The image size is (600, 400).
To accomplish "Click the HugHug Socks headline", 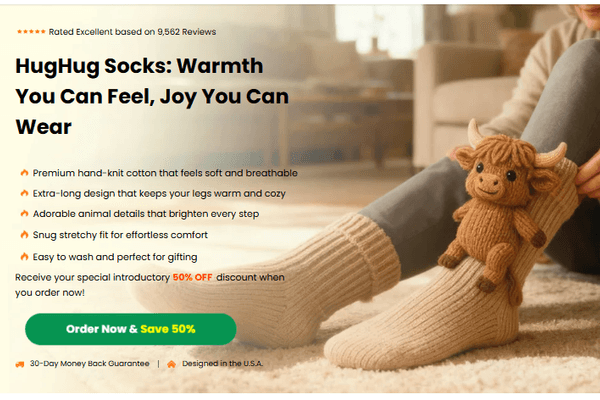I will point(152,96).
